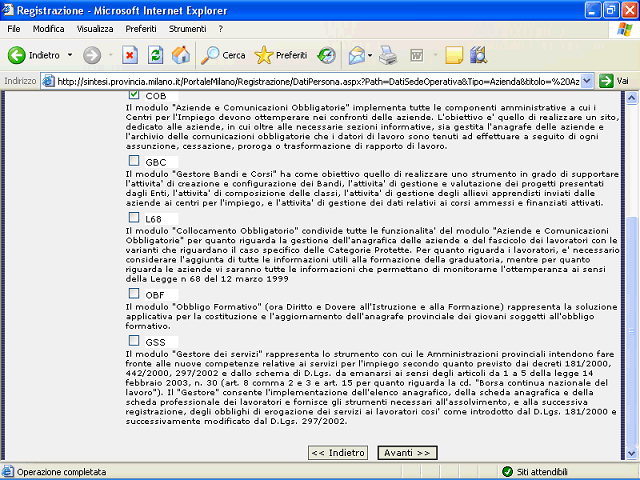Open the History clock icon
The image size is (640, 480).
[x=327, y=55]
